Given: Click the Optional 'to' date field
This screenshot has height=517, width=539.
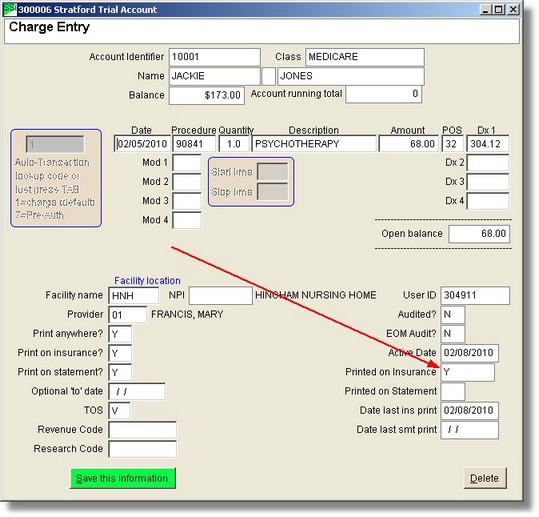Looking at the screenshot, I should point(137,392).
